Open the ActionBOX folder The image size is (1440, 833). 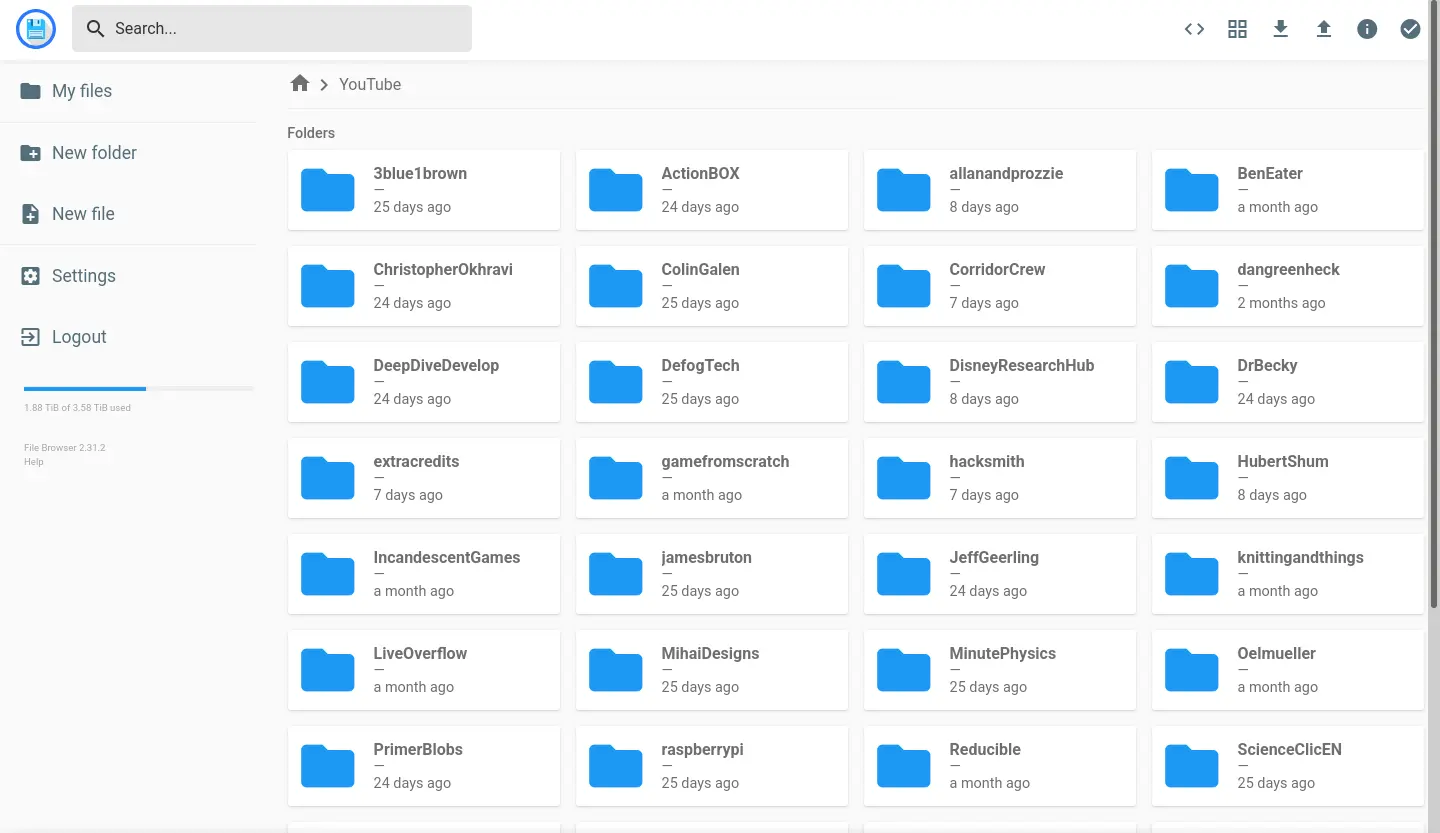pyautogui.click(x=712, y=190)
